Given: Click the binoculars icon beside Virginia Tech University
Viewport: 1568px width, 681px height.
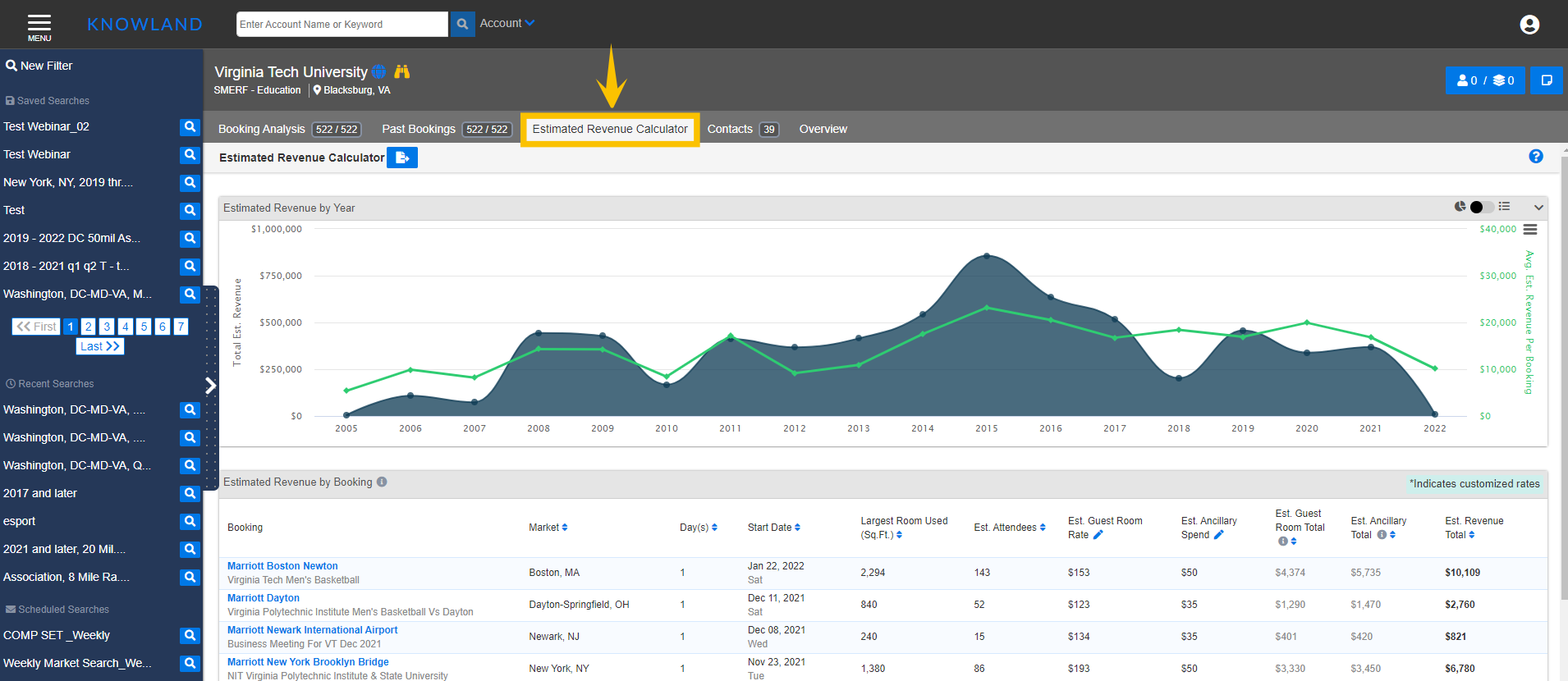Looking at the screenshot, I should pyautogui.click(x=401, y=72).
